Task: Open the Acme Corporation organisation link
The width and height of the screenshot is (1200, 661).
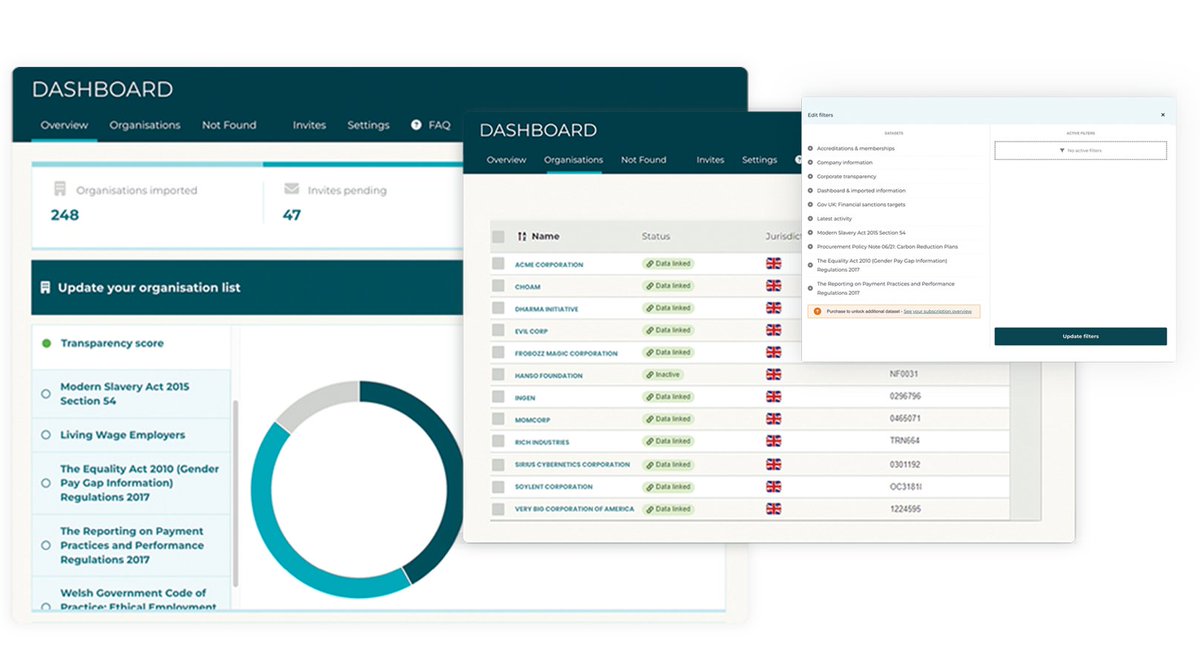Action: (549, 265)
